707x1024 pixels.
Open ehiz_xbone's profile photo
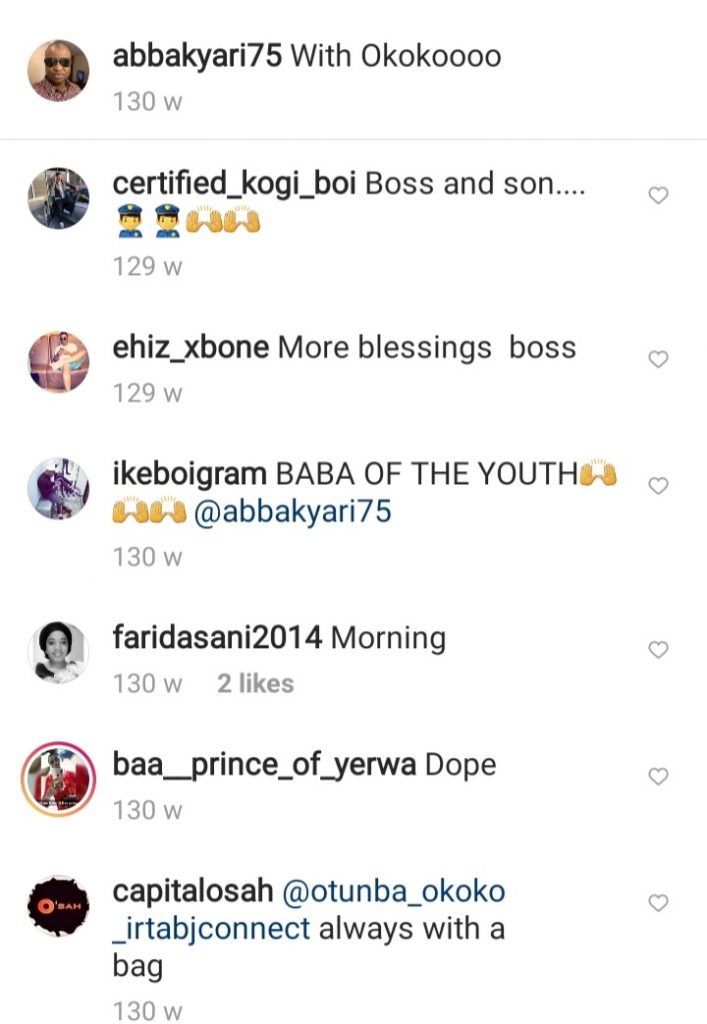(58, 362)
